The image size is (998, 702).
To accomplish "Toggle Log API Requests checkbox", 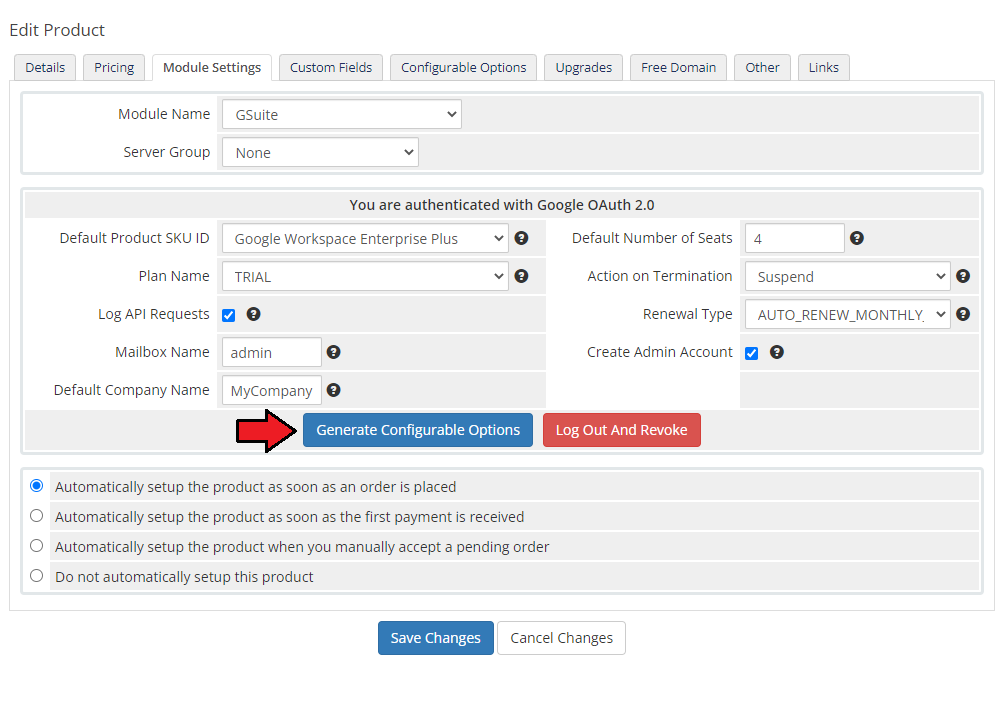I will pos(228,315).
